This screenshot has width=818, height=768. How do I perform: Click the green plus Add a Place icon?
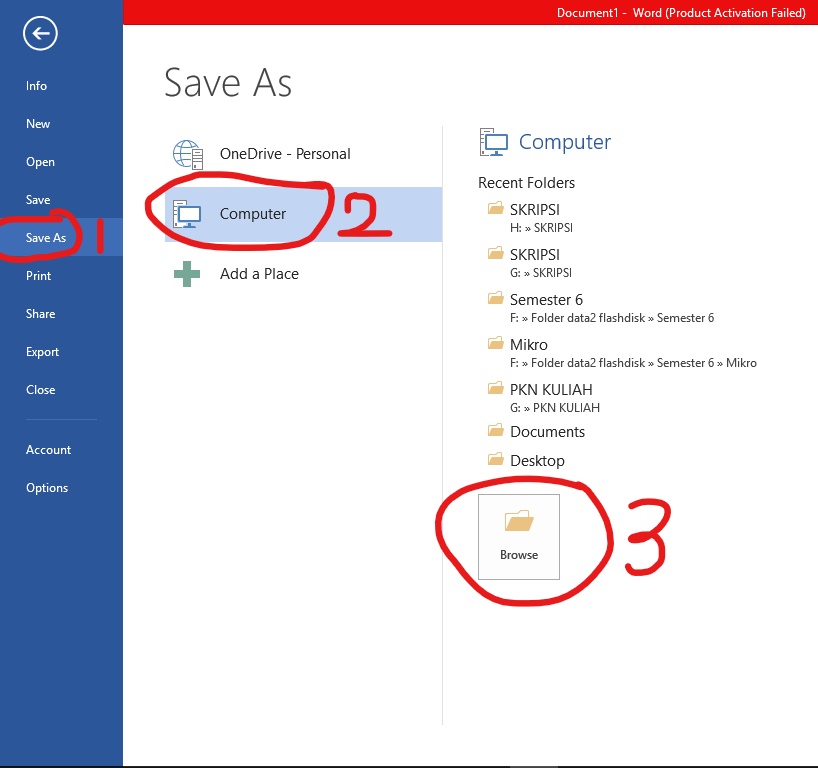point(187,274)
